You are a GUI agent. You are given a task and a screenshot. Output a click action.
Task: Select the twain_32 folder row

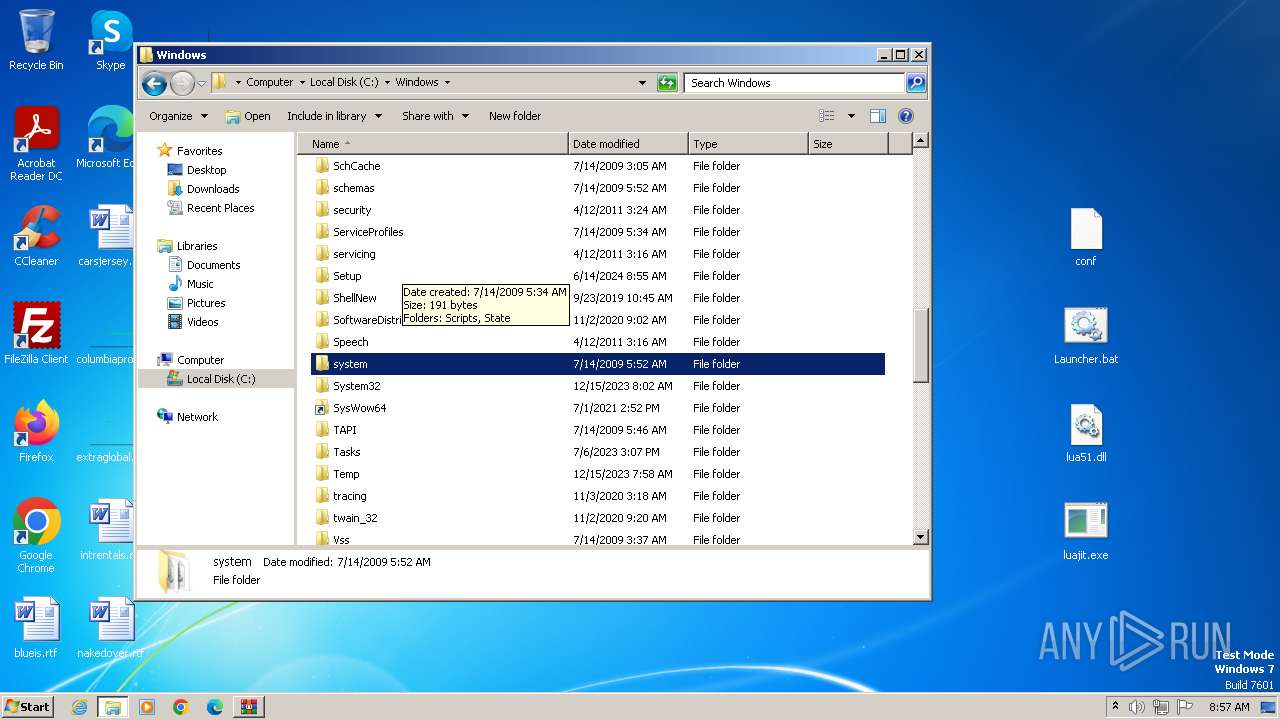598,518
